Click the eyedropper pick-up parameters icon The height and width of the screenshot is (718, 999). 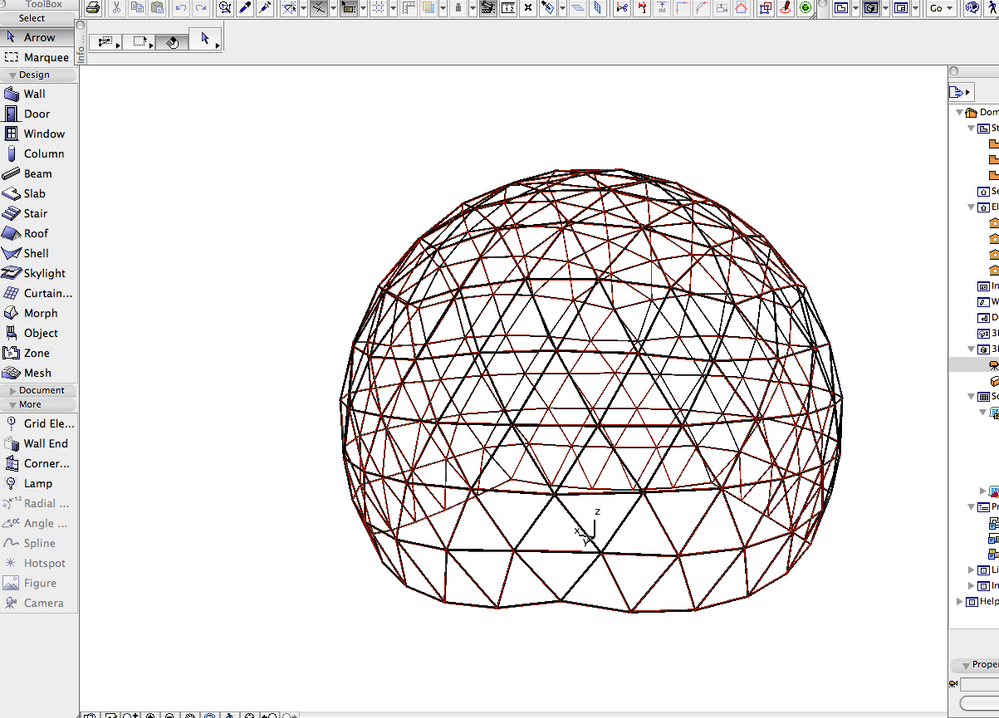click(245, 8)
